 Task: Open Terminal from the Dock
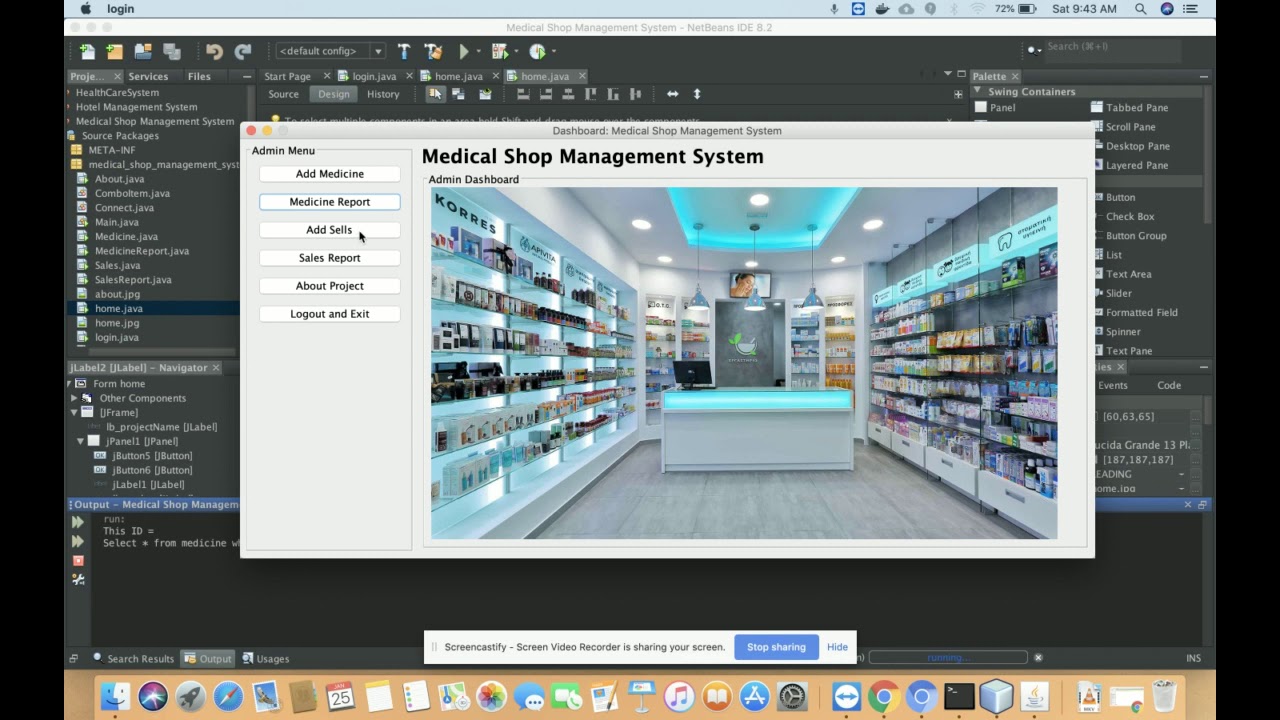(x=959, y=696)
